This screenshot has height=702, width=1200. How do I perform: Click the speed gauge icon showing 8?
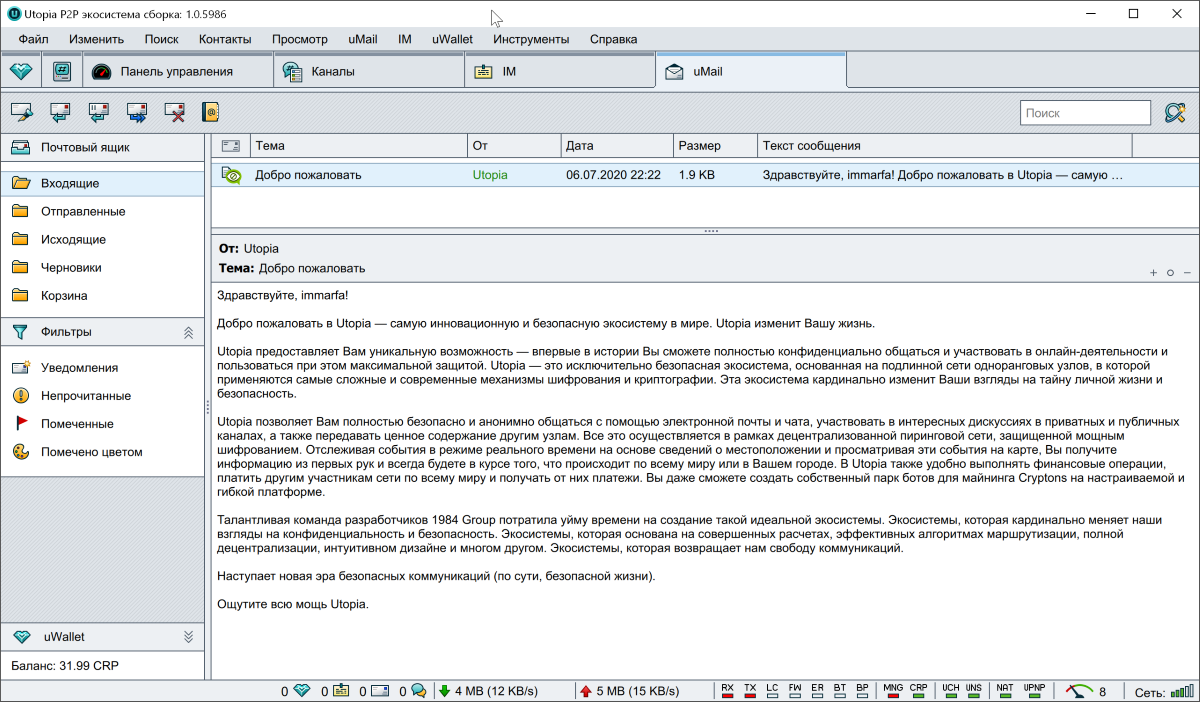[x=1080, y=691]
